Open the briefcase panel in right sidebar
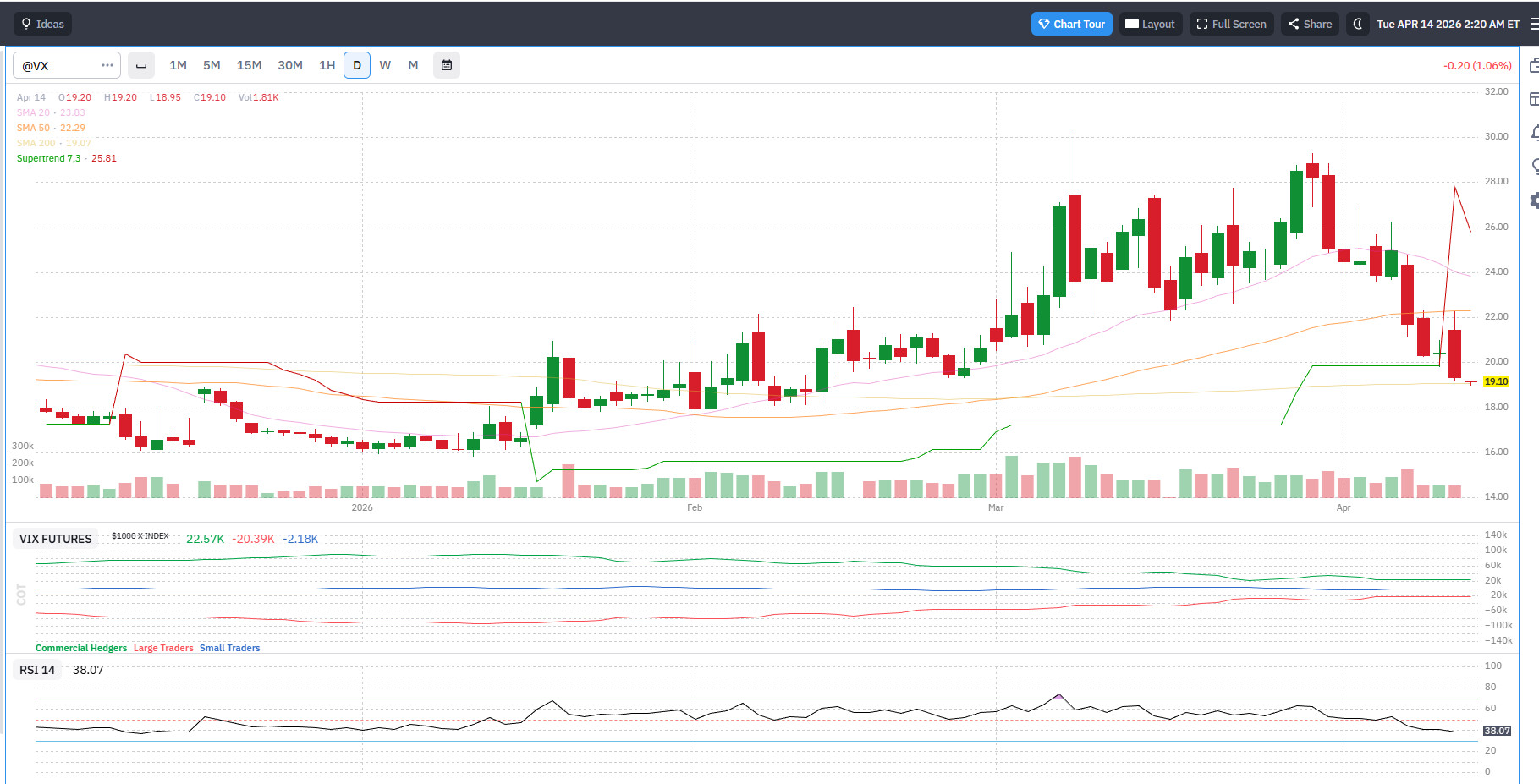 [x=1534, y=65]
